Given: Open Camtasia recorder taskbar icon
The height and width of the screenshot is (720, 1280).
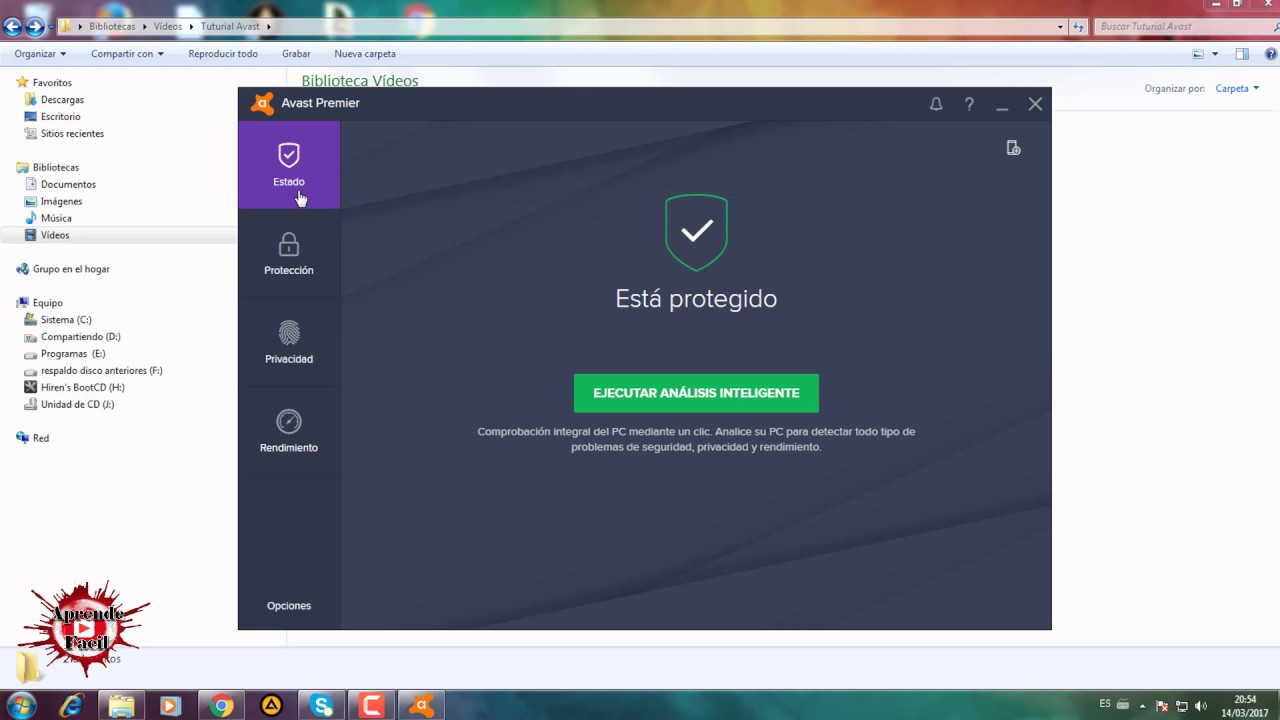Looking at the screenshot, I should point(372,706).
